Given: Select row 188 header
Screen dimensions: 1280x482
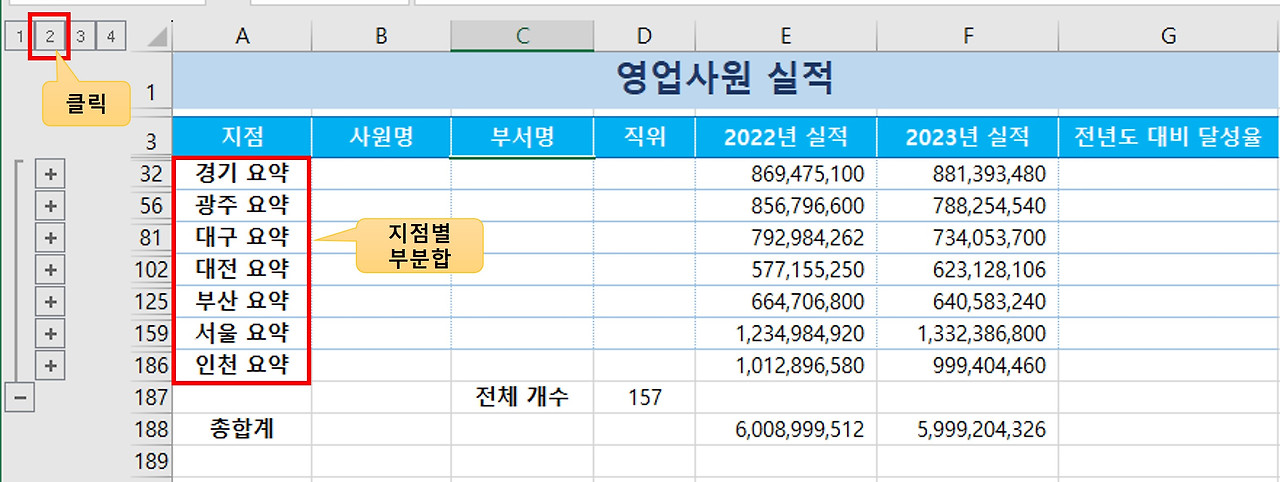Looking at the screenshot, I should pos(151,430).
